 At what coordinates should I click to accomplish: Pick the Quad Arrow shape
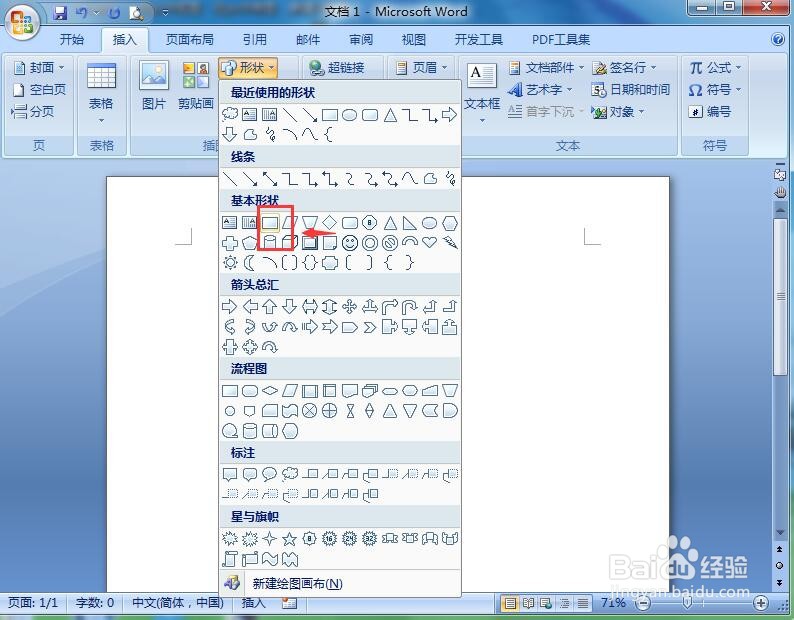click(x=349, y=306)
